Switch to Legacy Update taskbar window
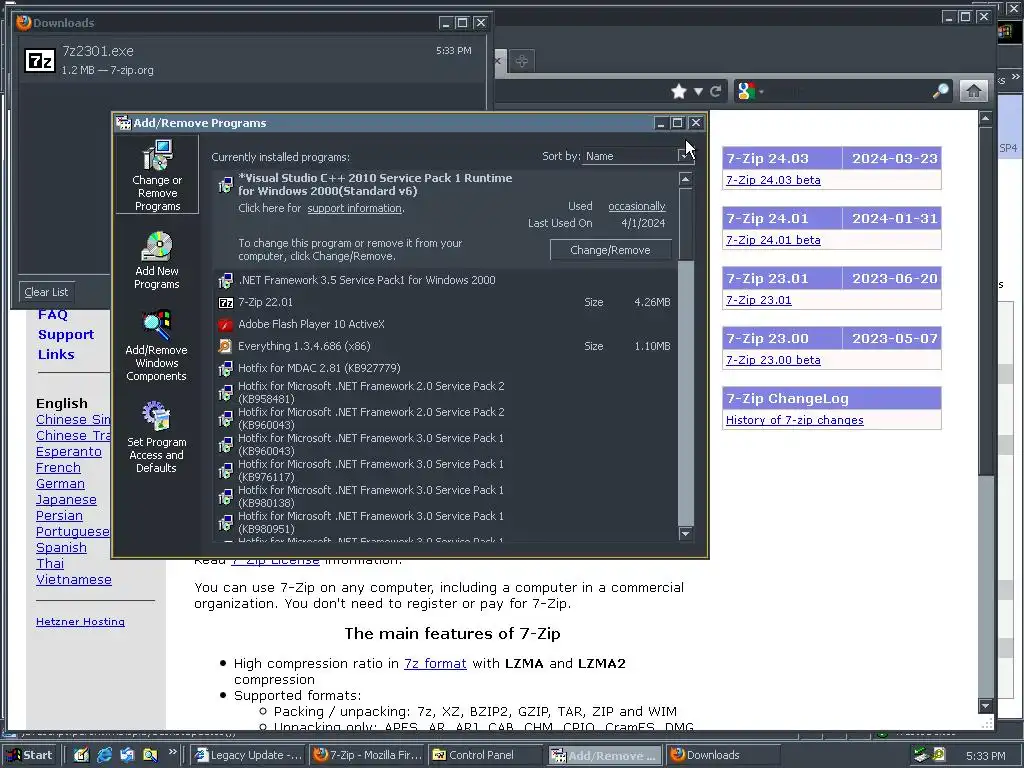Viewport: 1024px width, 768px height. [x=248, y=755]
